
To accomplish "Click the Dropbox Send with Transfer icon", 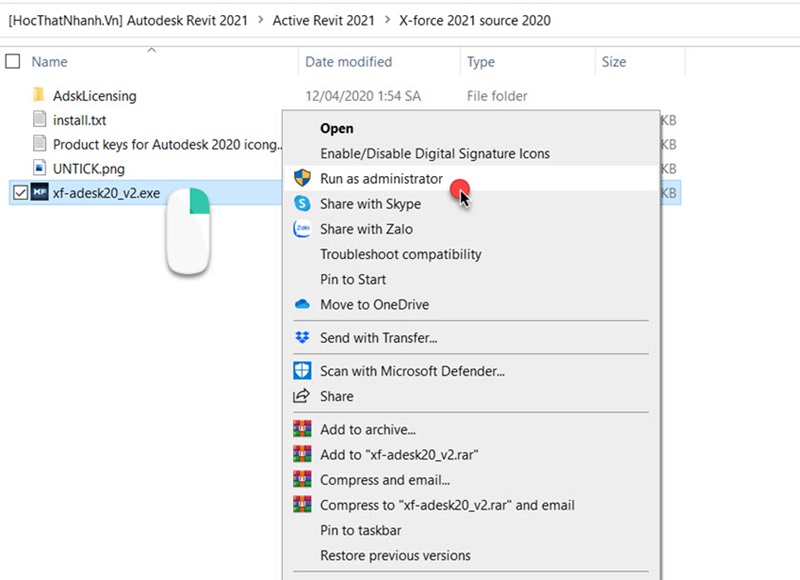I will 302,338.
